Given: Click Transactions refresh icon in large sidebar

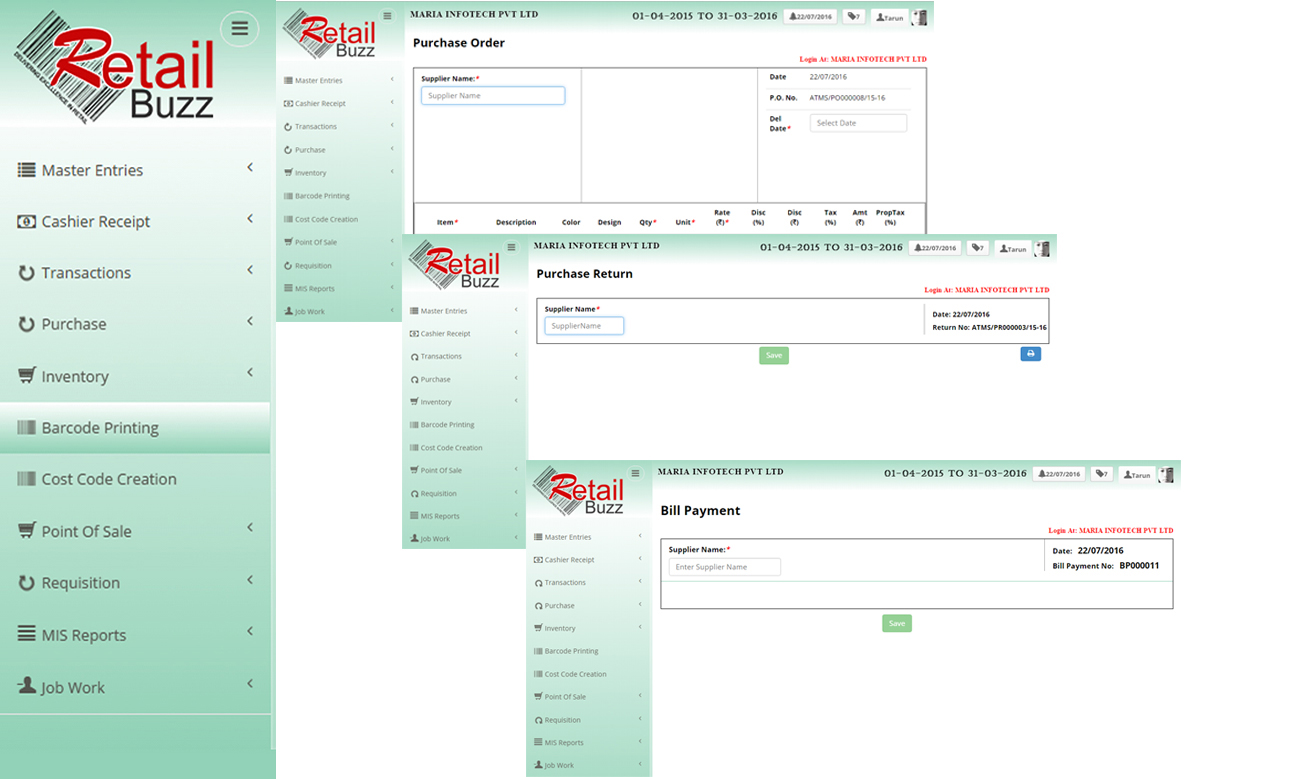Looking at the screenshot, I should coord(27,272).
